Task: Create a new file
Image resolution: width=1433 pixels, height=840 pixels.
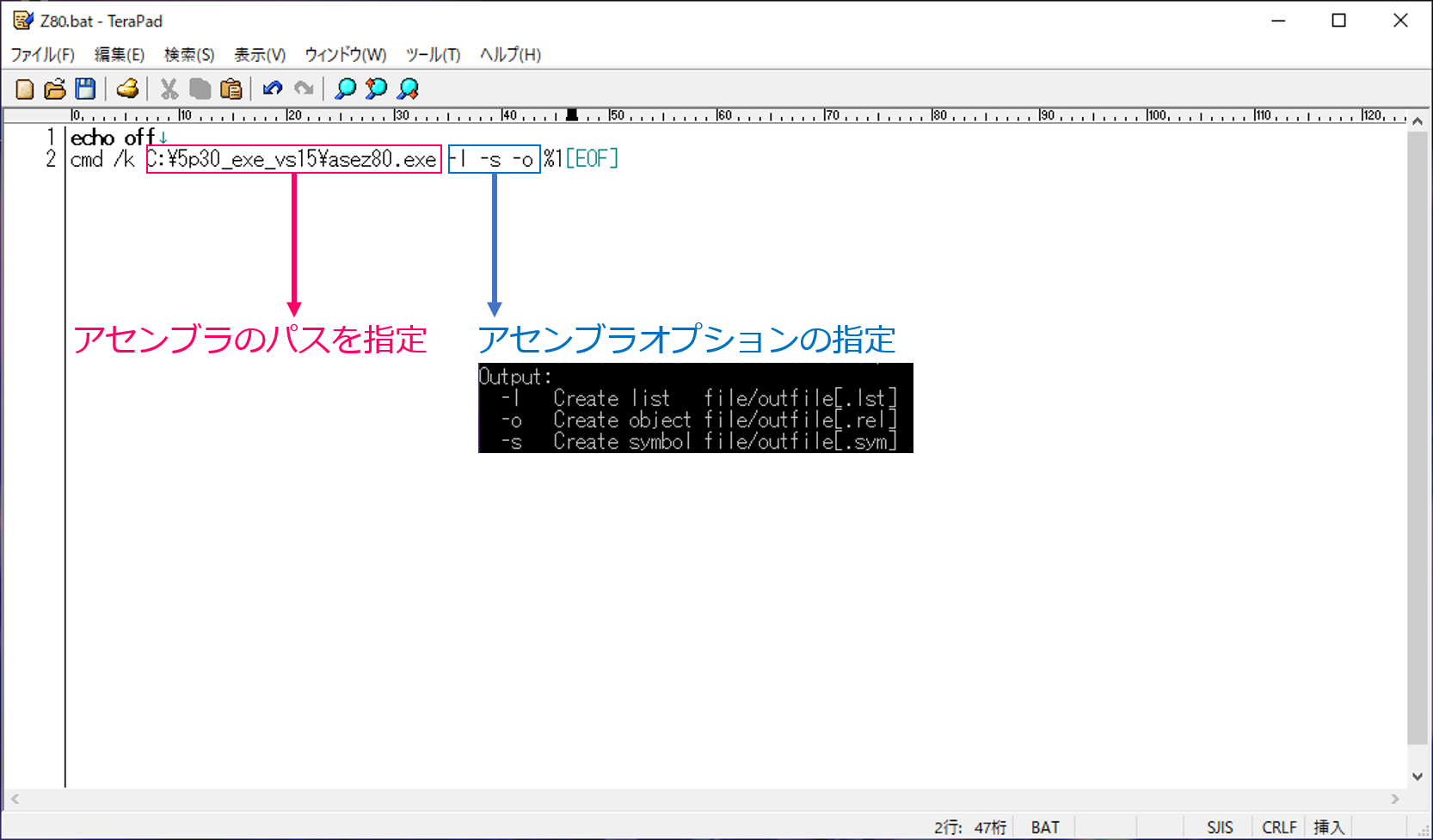Action: click(25, 89)
